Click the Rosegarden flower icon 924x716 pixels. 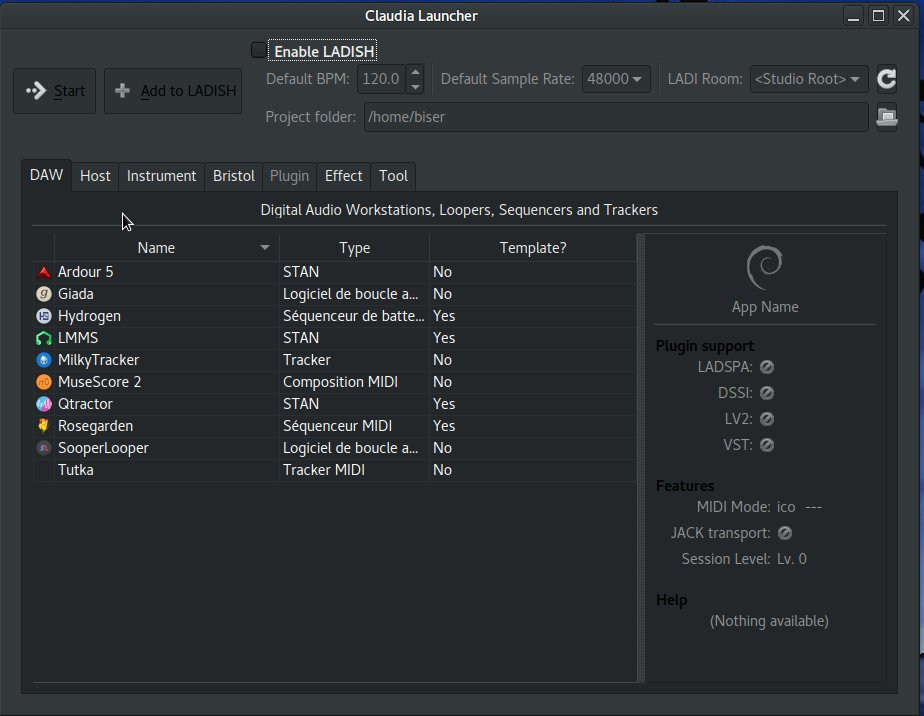click(44, 426)
